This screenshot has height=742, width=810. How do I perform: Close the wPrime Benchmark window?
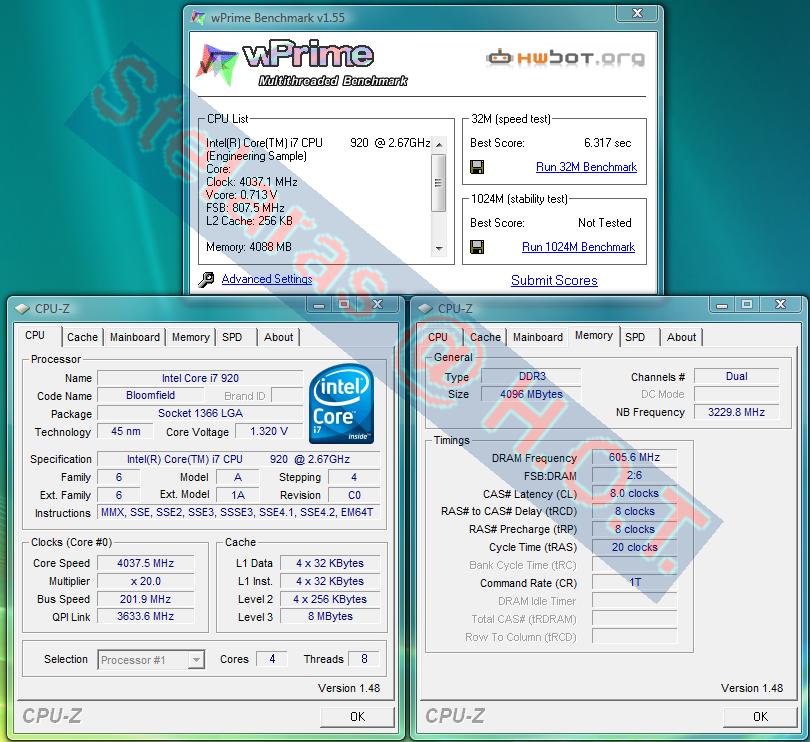(637, 13)
